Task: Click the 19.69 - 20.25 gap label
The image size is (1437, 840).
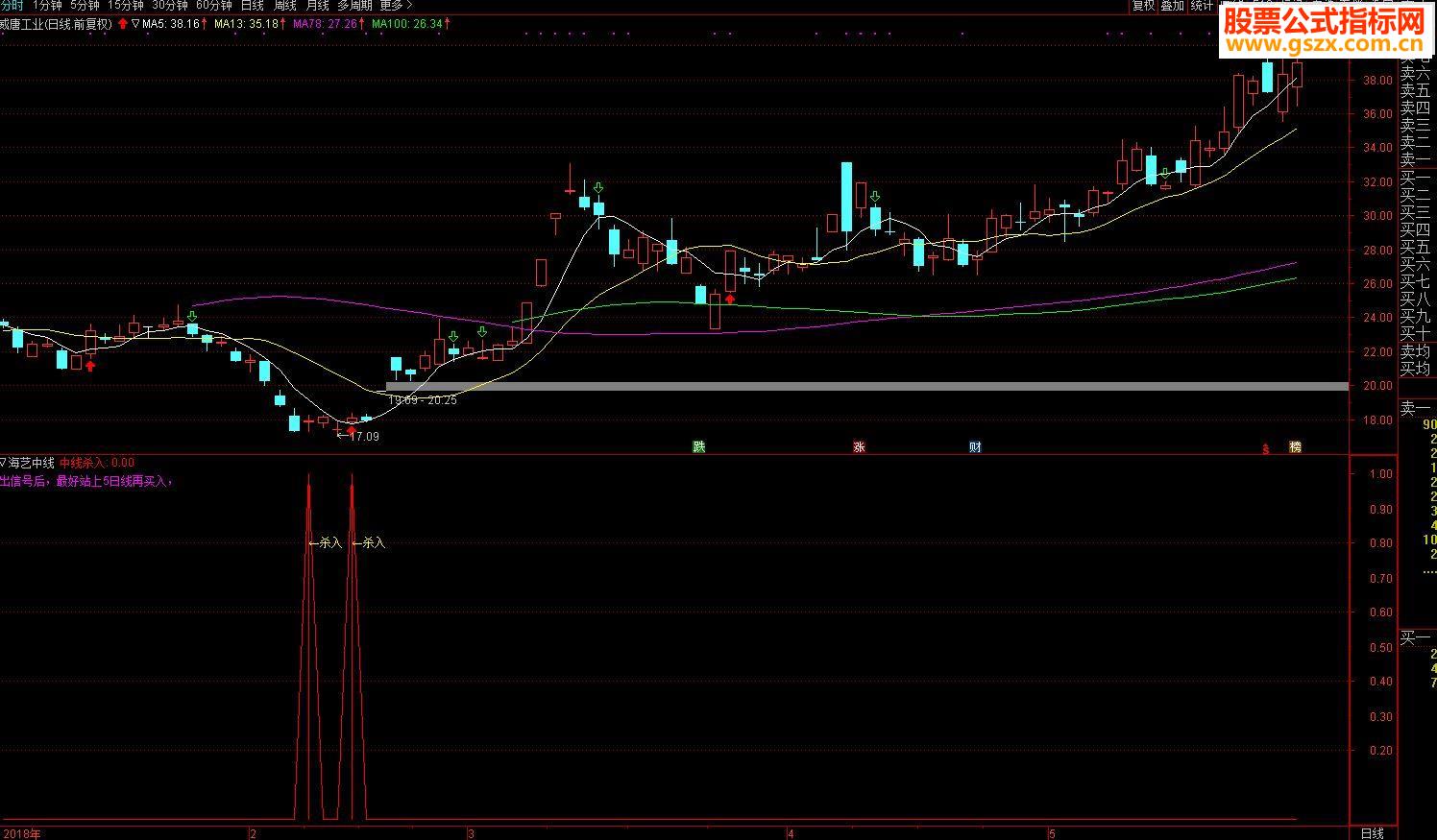Action: click(x=423, y=400)
